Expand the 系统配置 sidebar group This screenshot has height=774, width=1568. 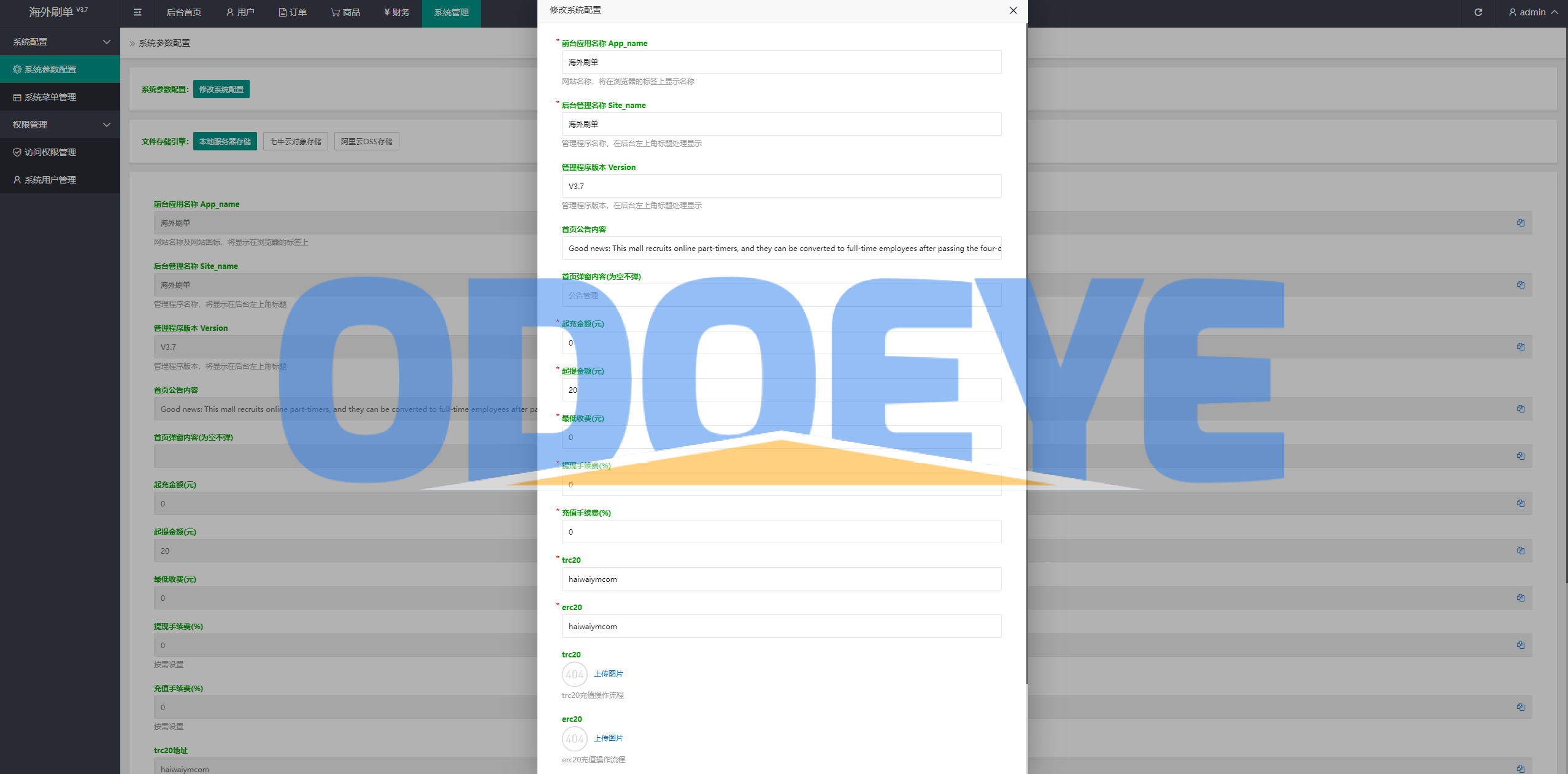tap(60, 42)
